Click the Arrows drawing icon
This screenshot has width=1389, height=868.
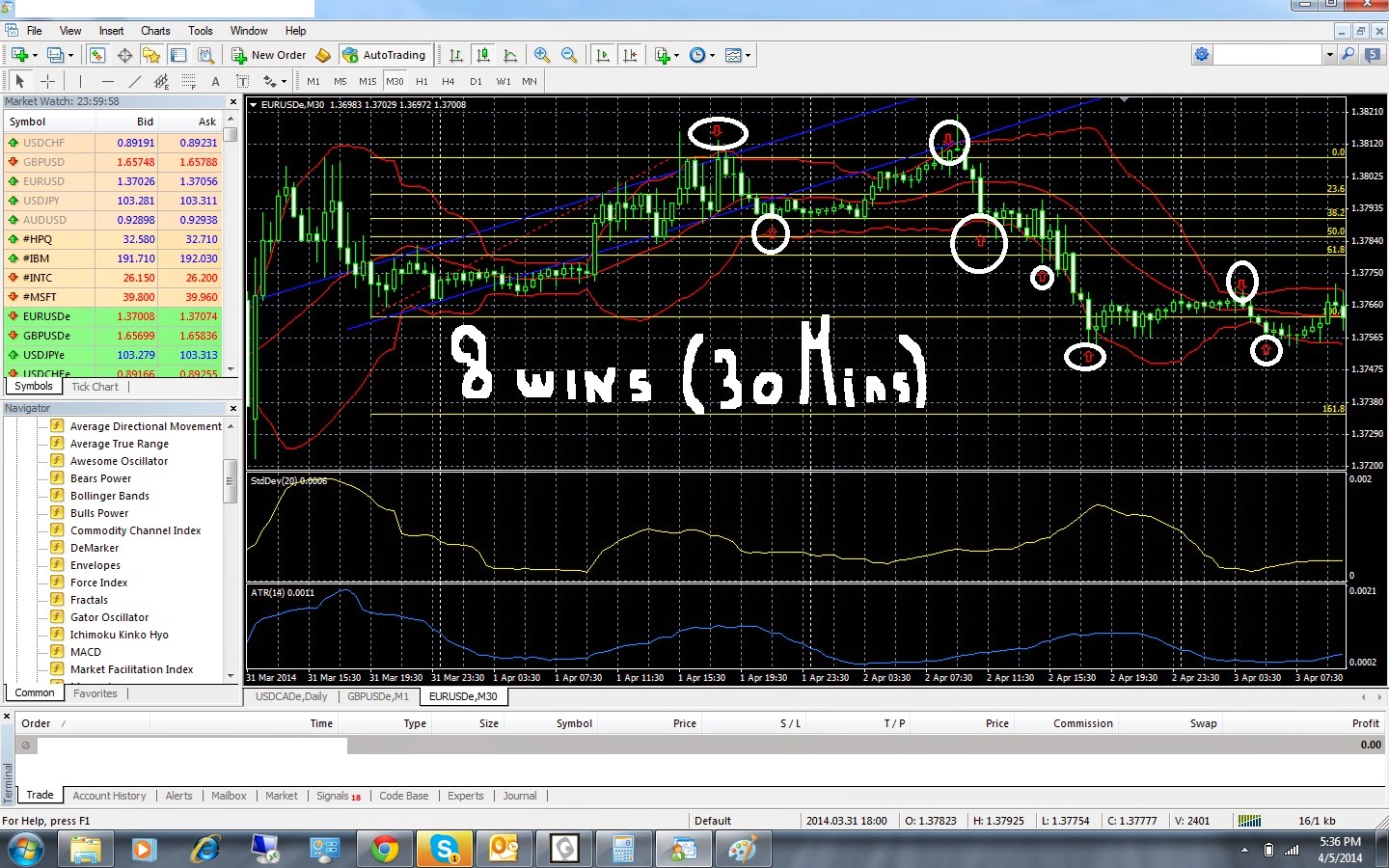pos(269,81)
